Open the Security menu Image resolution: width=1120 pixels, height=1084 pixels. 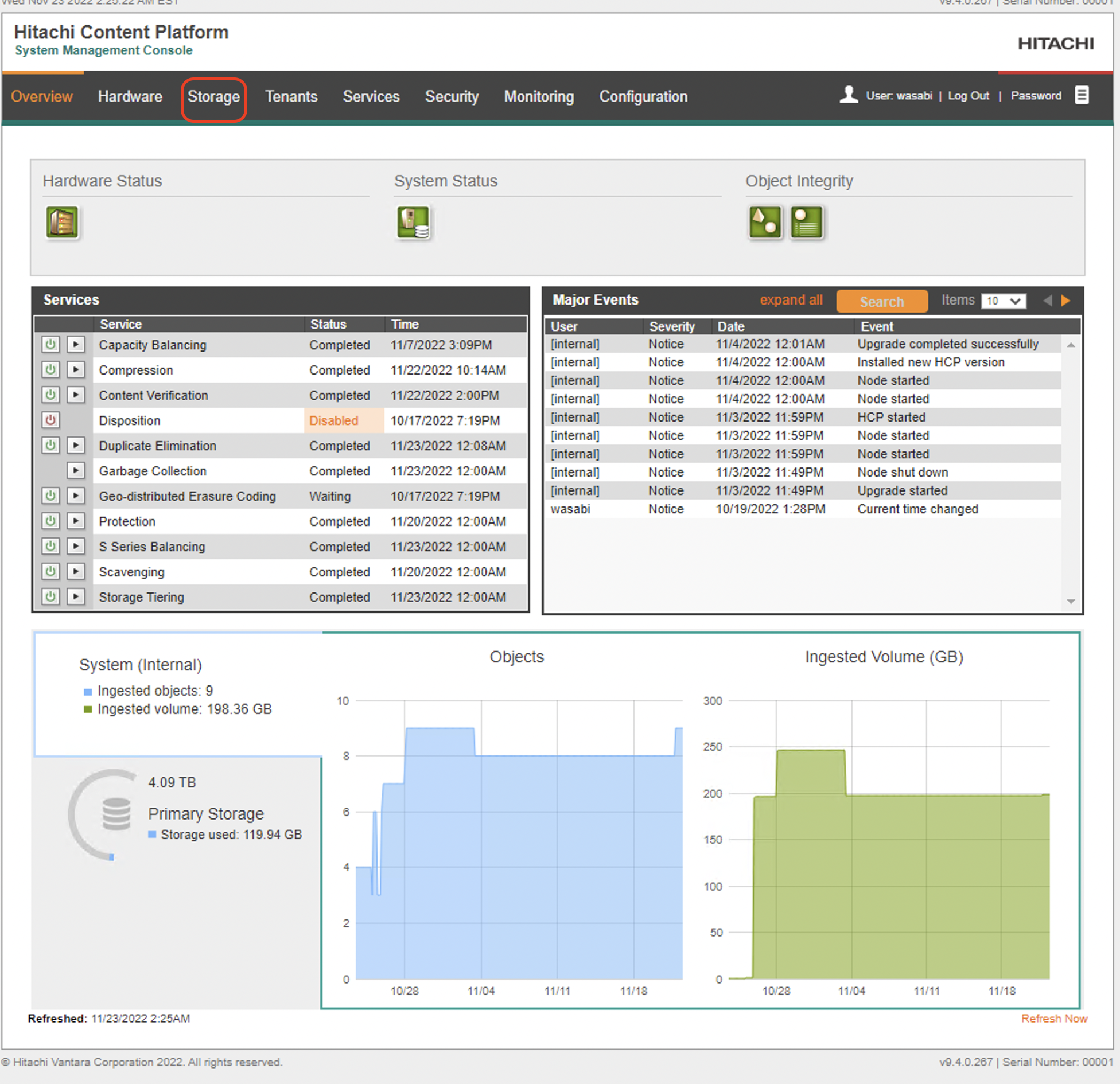pyautogui.click(x=452, y=96)
